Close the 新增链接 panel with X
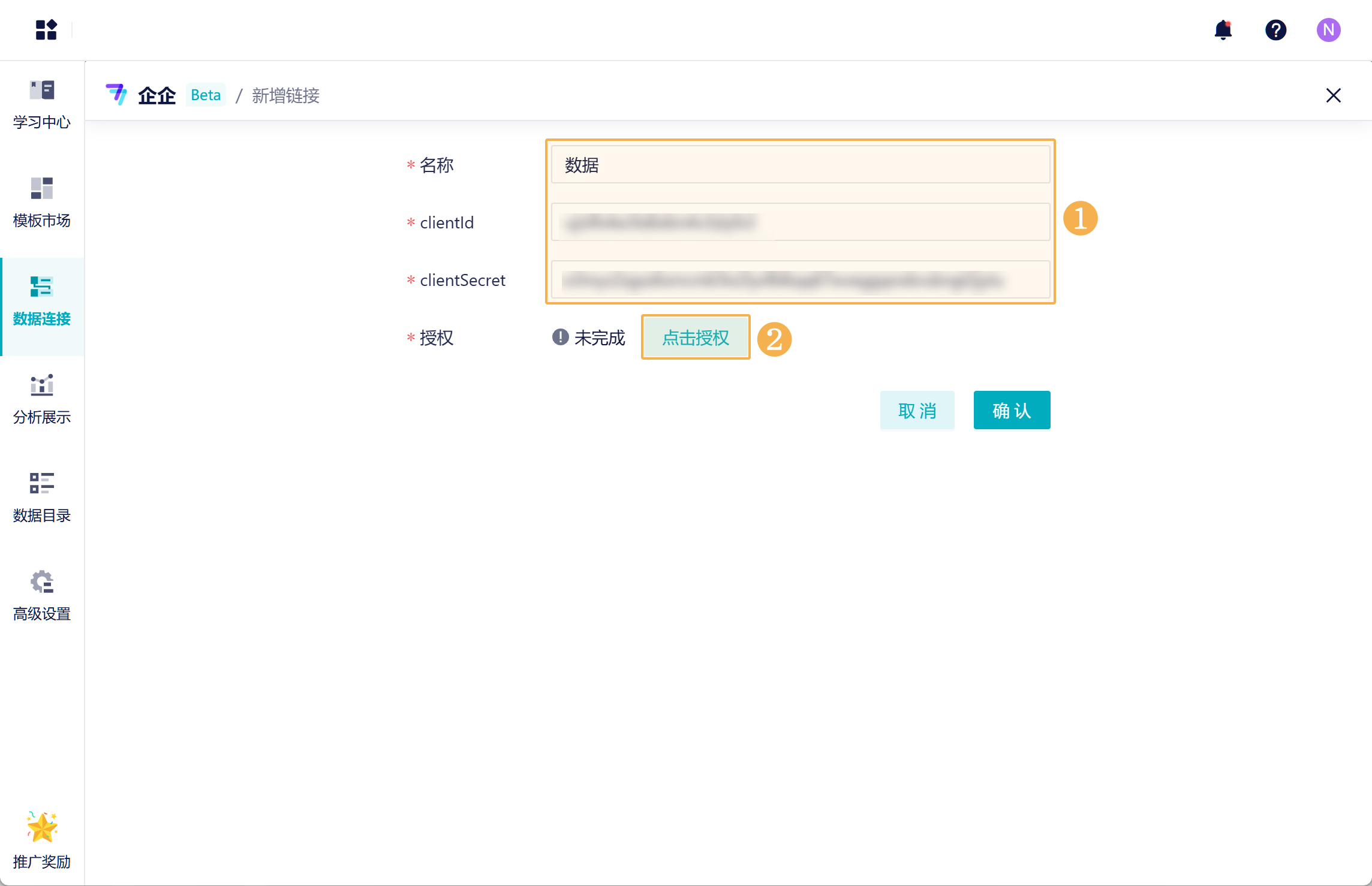Viewport: 1372px width, 886px height. [x=1333, y=95]
